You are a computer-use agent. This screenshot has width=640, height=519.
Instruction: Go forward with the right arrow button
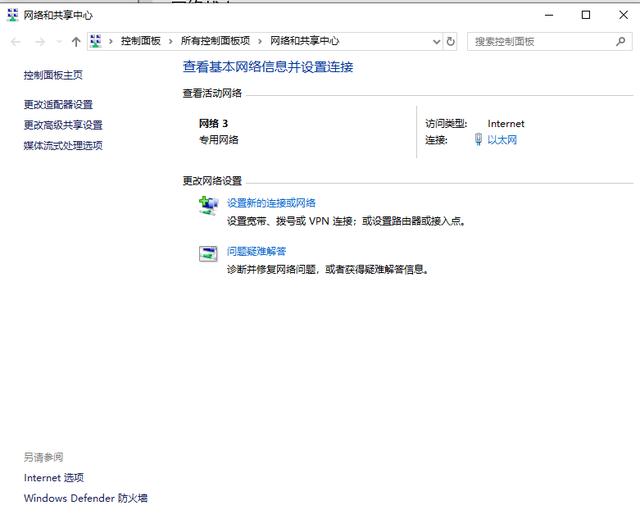(x=40, y=42)
